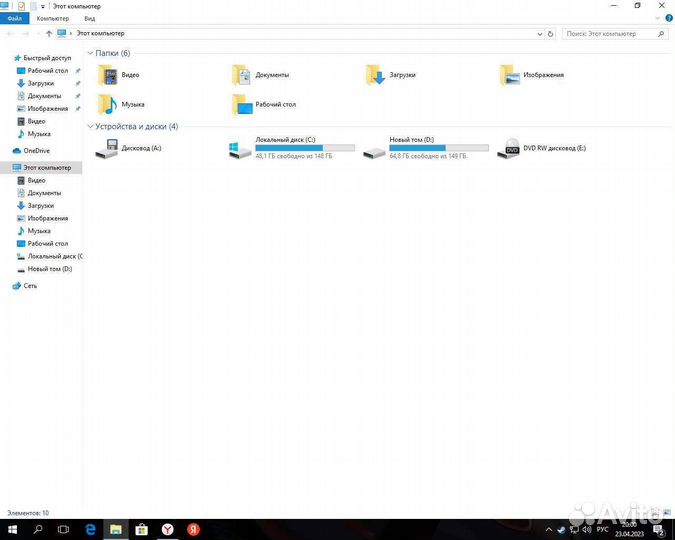
Task: Click the Новый том (D:) usage bar
Action: [x=439, y=147]
